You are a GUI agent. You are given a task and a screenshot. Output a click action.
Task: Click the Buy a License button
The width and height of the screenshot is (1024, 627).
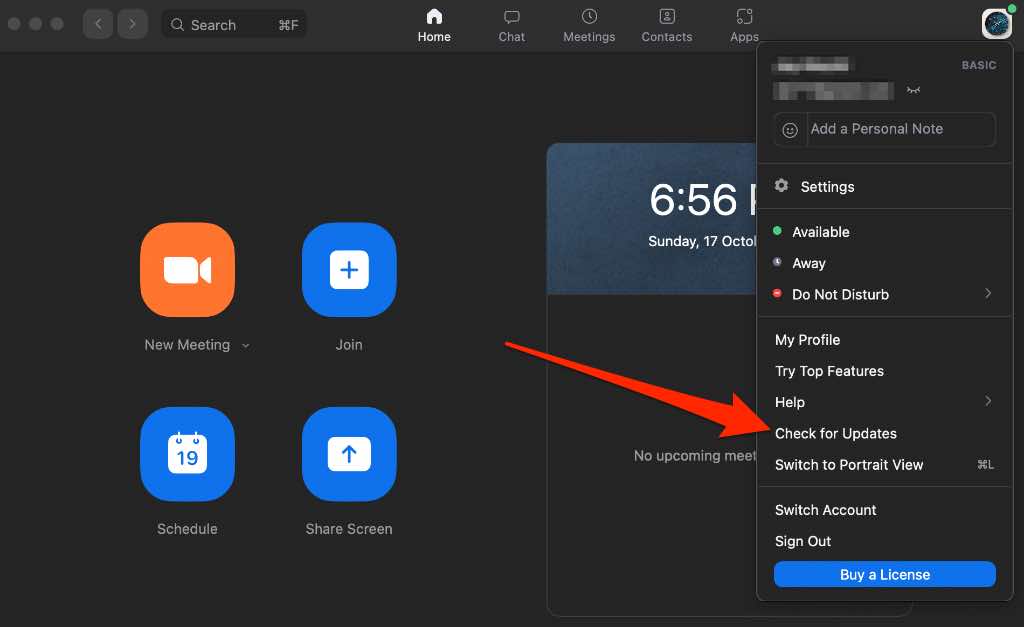(x=885, y=575)
